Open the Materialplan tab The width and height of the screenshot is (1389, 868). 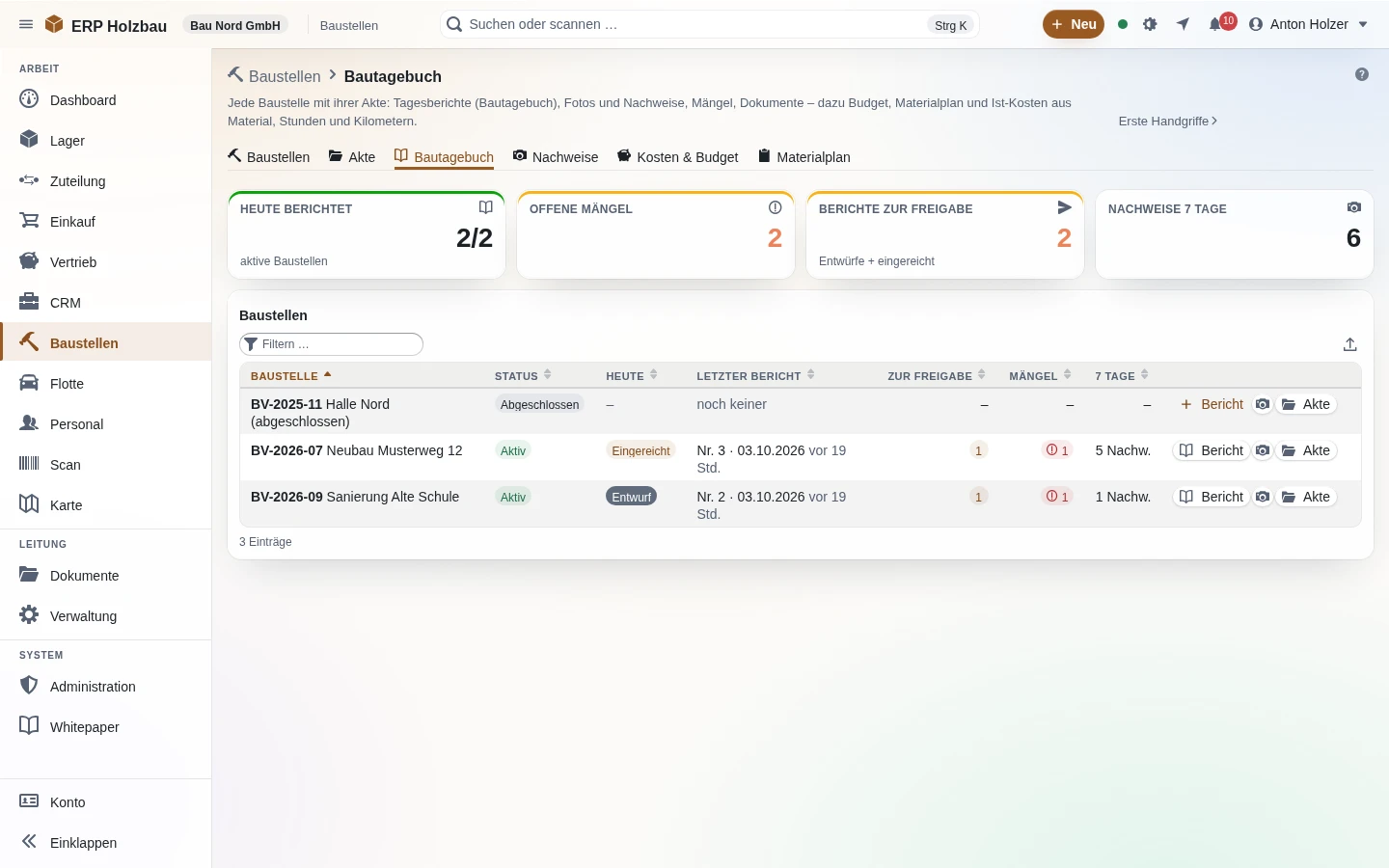coord(804,157)
